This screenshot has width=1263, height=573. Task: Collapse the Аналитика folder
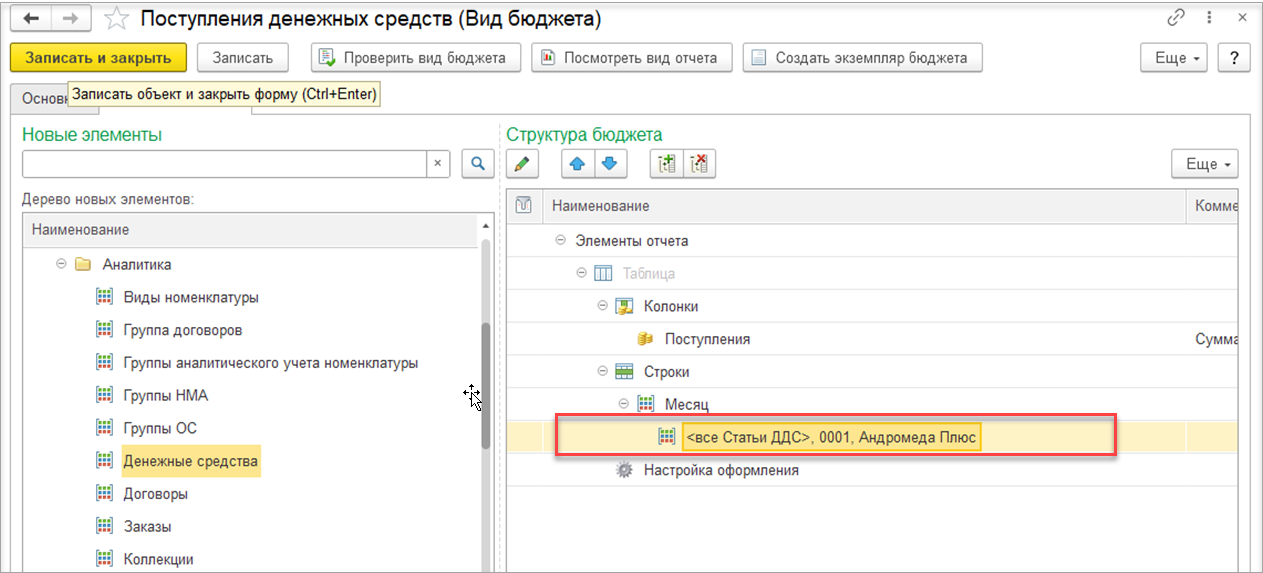coord(61,265)
